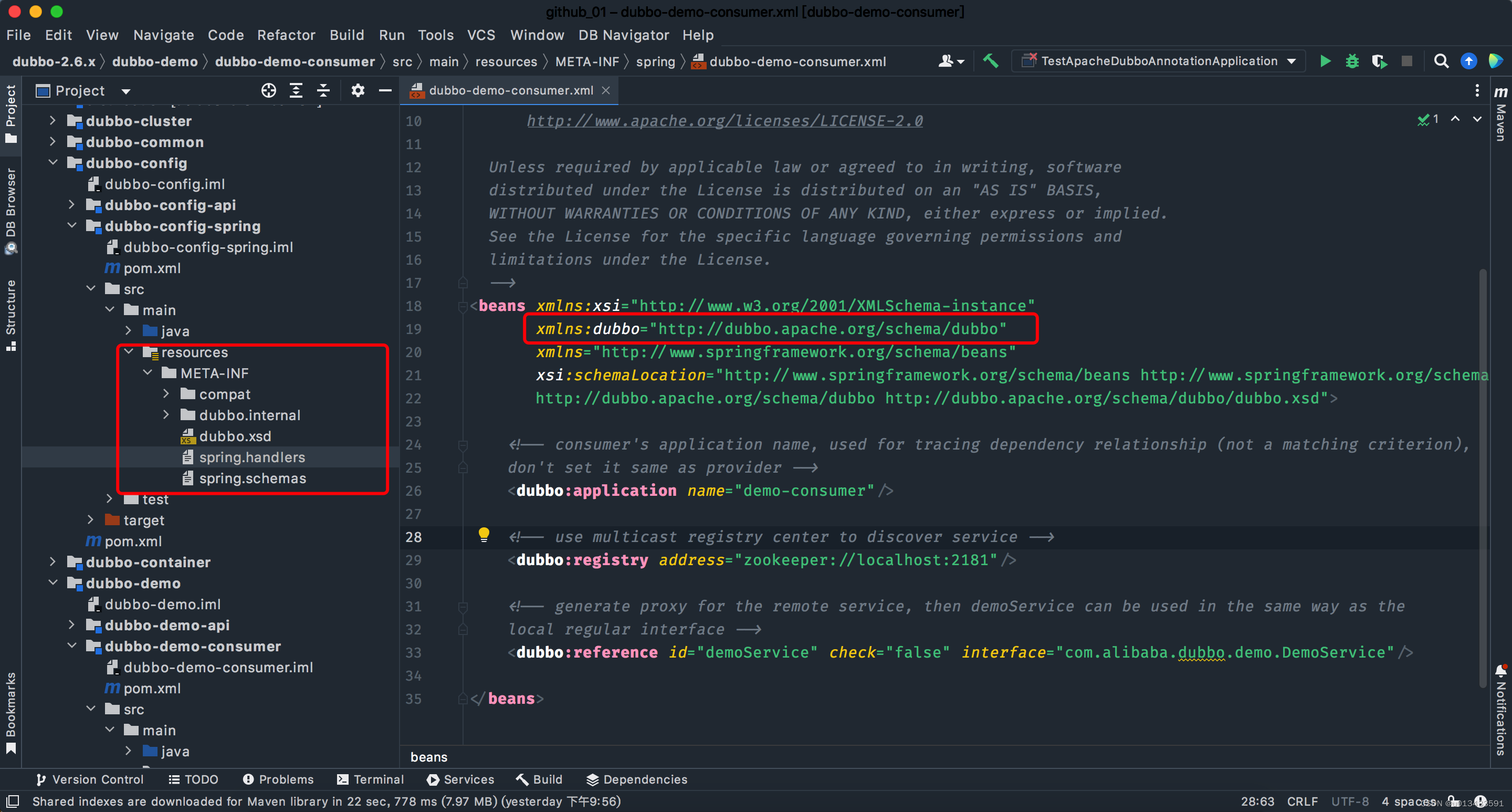Collapse the META-INF folder
Screen dimensions: 1512x812
pos(148,372)
